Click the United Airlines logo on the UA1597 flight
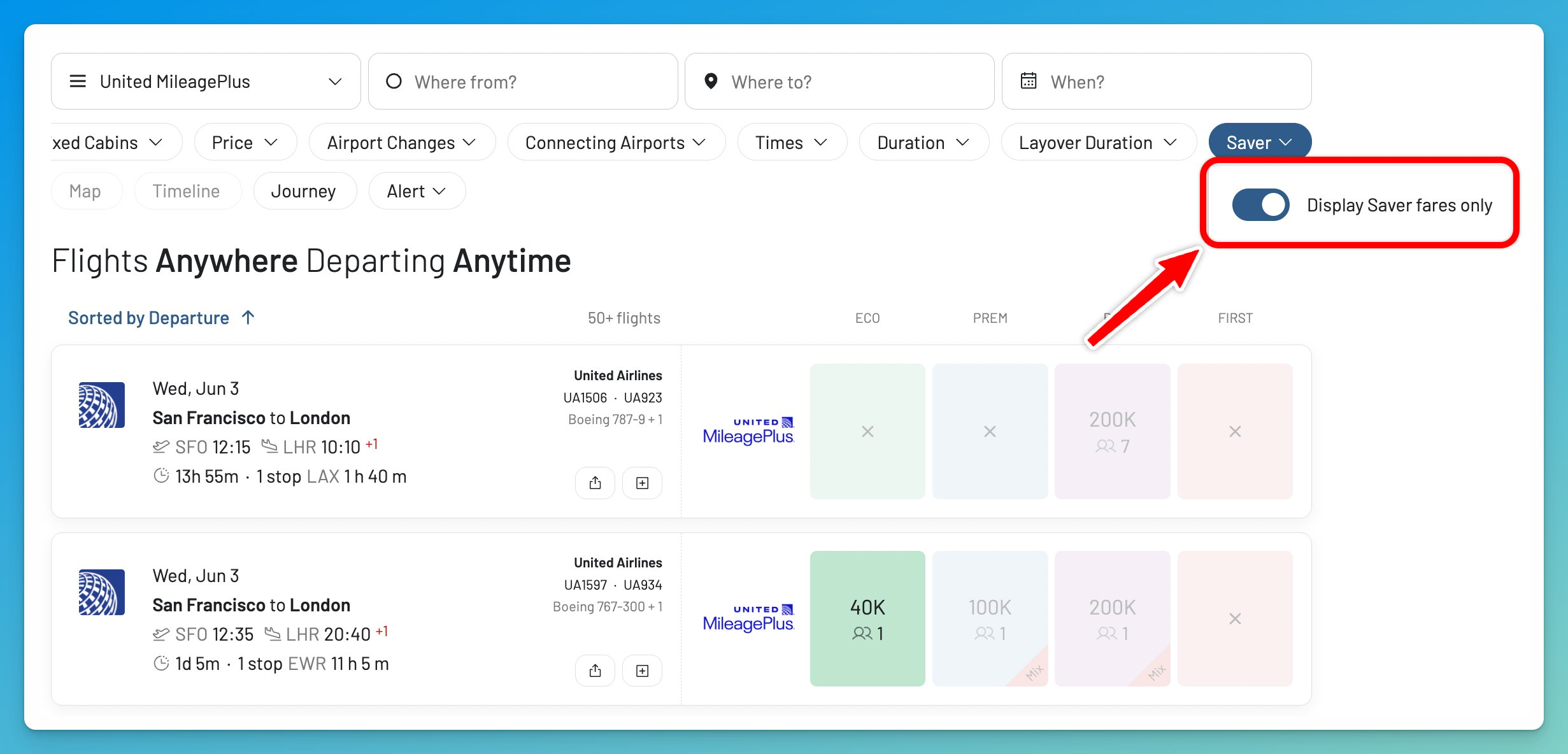1568x754 pixels. pyautogui.click(x=102, y=592)
